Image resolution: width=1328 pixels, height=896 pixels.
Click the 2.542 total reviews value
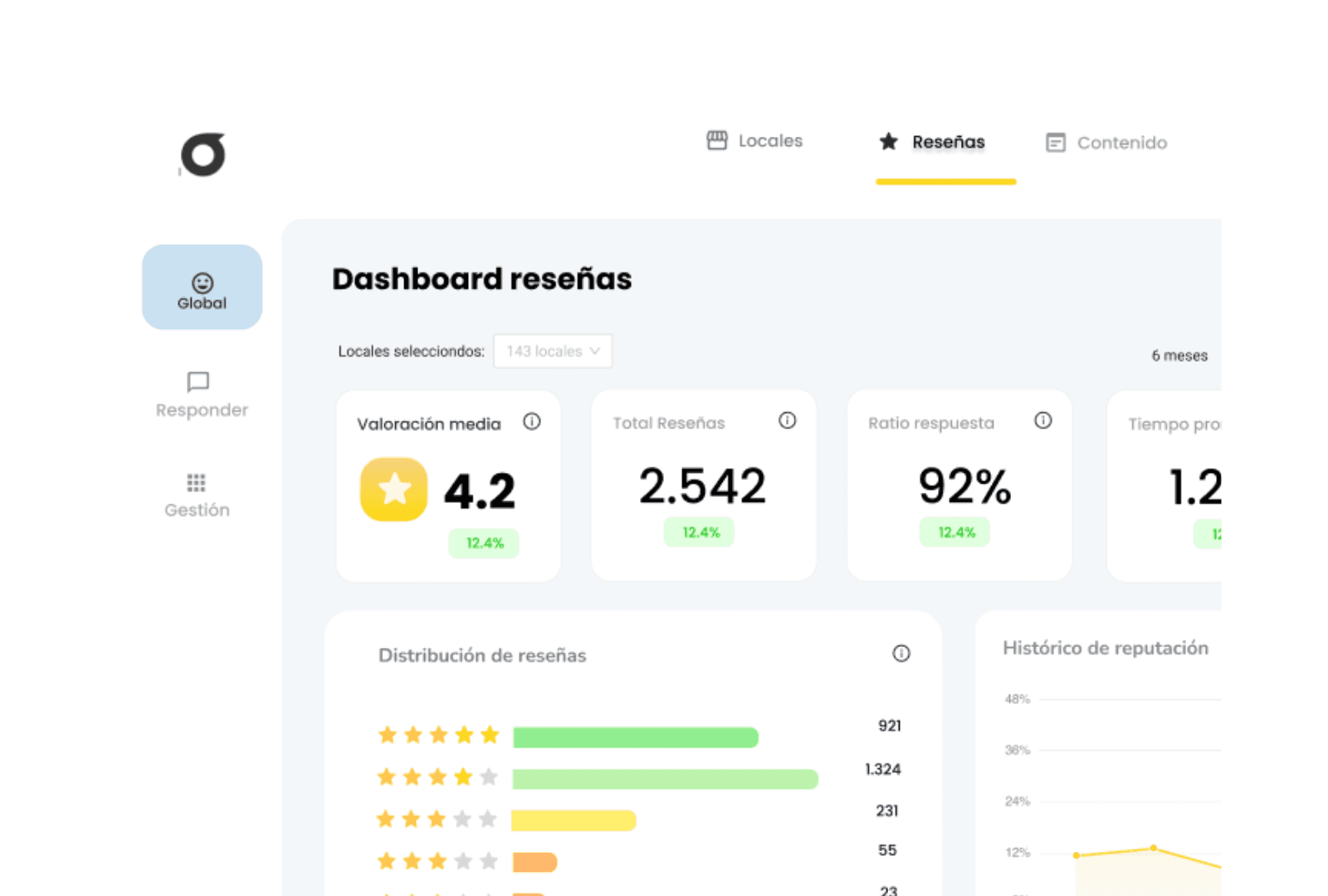(x=702, y=486)
